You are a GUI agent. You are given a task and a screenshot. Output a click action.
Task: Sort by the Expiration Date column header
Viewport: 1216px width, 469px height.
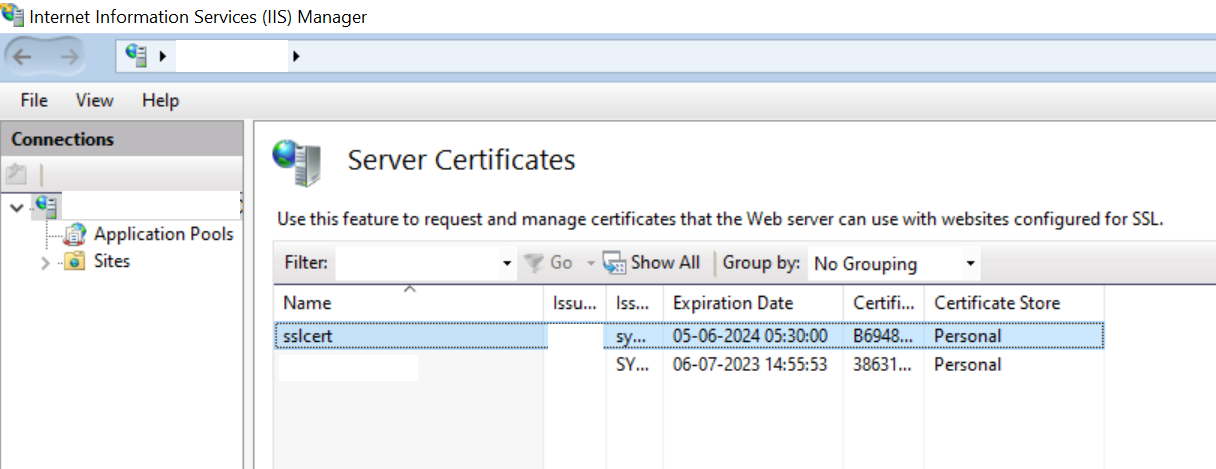coord(733,303)
